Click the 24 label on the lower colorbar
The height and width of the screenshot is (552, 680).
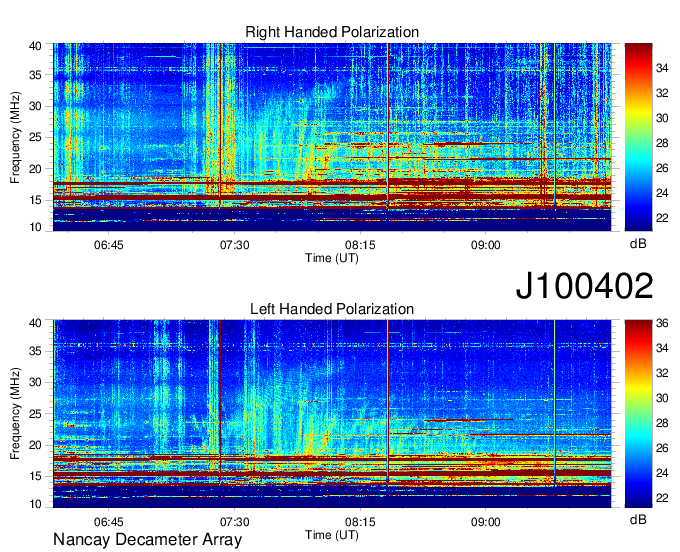(x=662, y=473)
